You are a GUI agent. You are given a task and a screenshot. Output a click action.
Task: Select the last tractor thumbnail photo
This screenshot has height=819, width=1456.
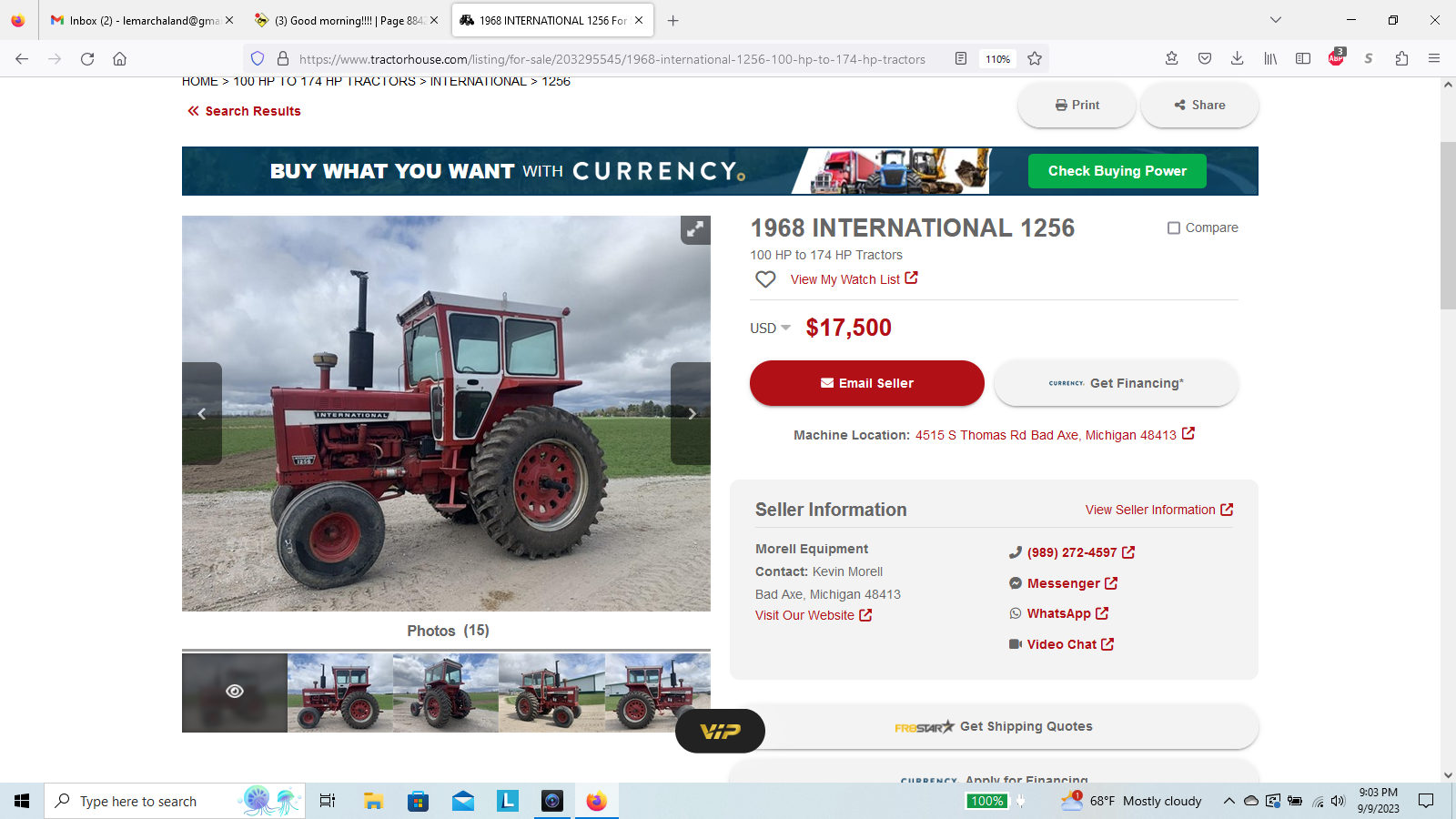(657, 693)
